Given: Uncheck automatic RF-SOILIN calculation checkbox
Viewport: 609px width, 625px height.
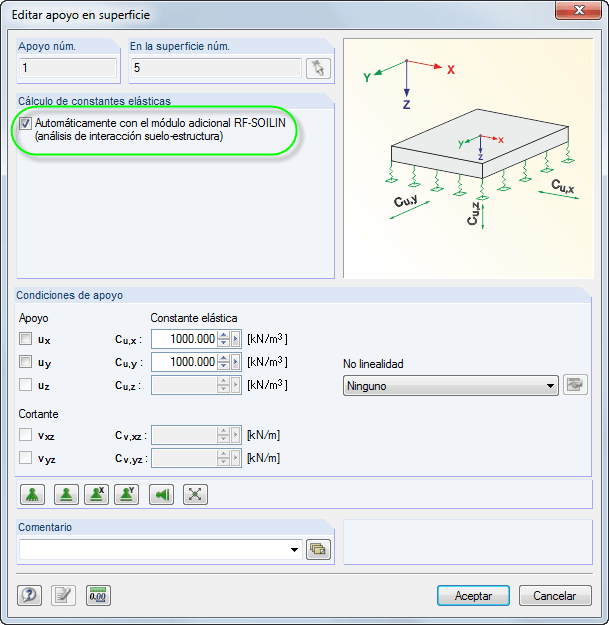Looking at the screenshot, I should pos(25,123).
